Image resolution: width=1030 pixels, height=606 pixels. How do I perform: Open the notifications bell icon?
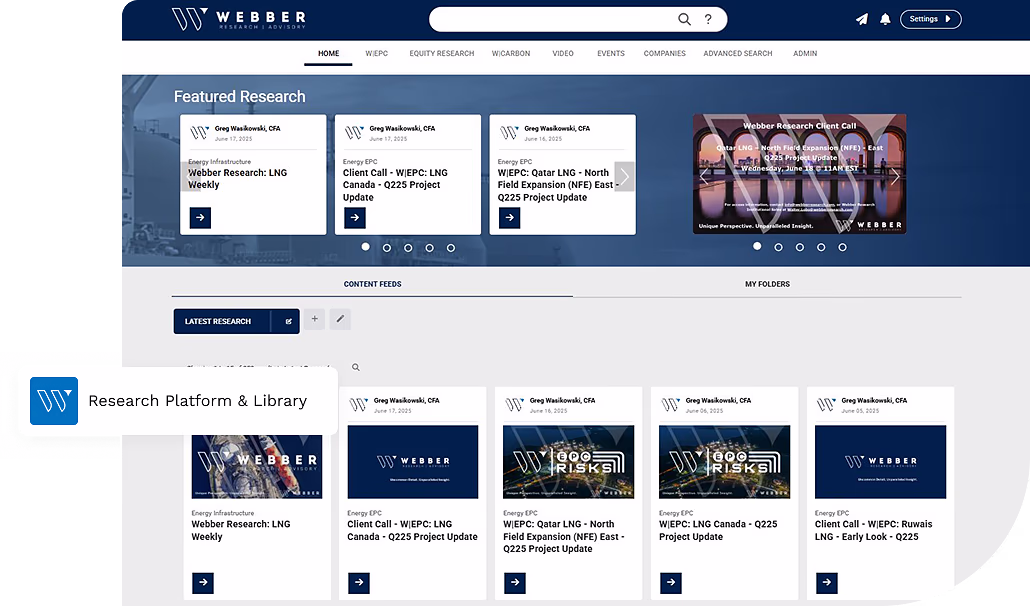[885, 19]
